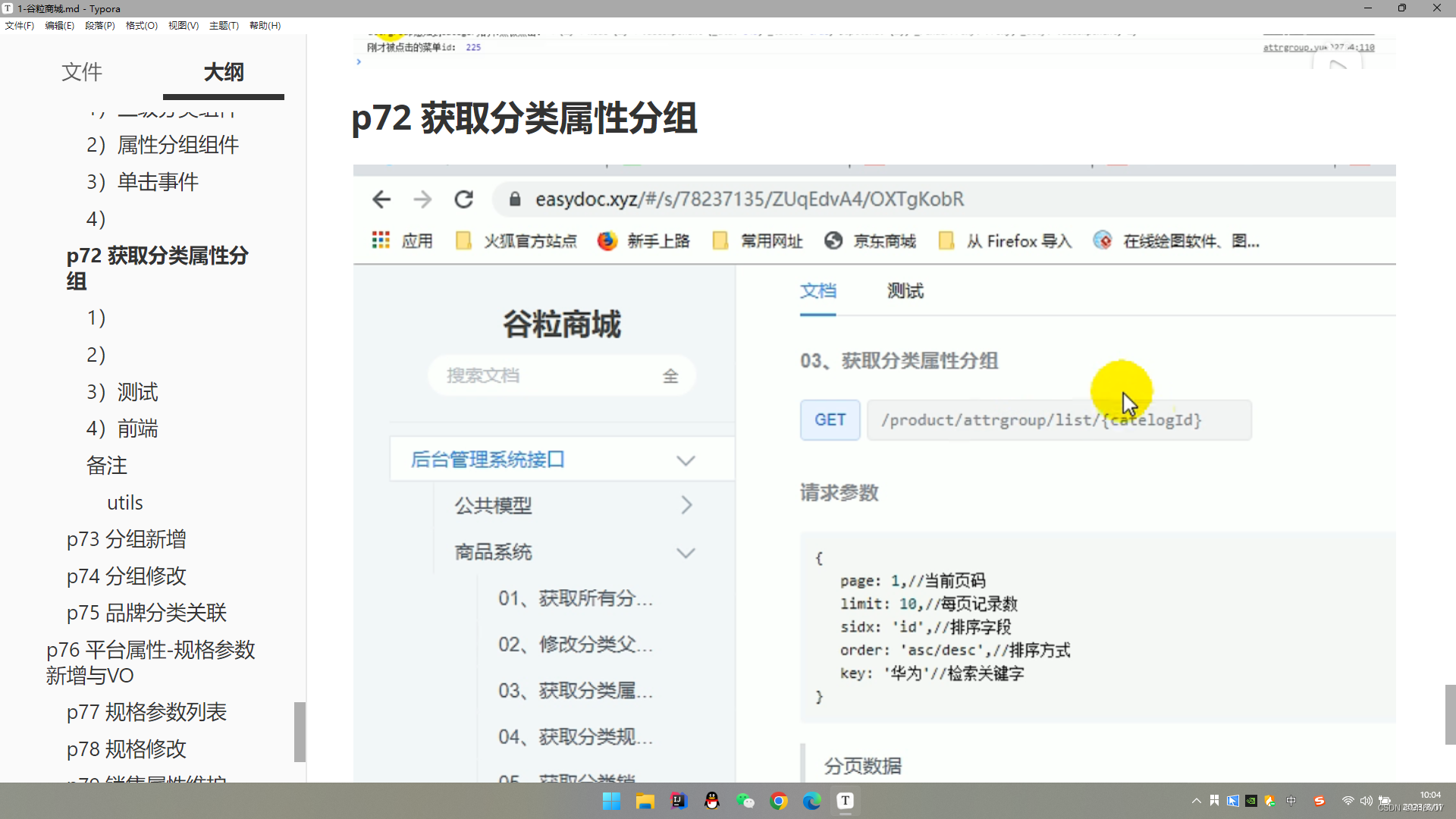Click the browser back arrow icon
Viewport: 1456px width, 819px height.
[x=381, y=199]
